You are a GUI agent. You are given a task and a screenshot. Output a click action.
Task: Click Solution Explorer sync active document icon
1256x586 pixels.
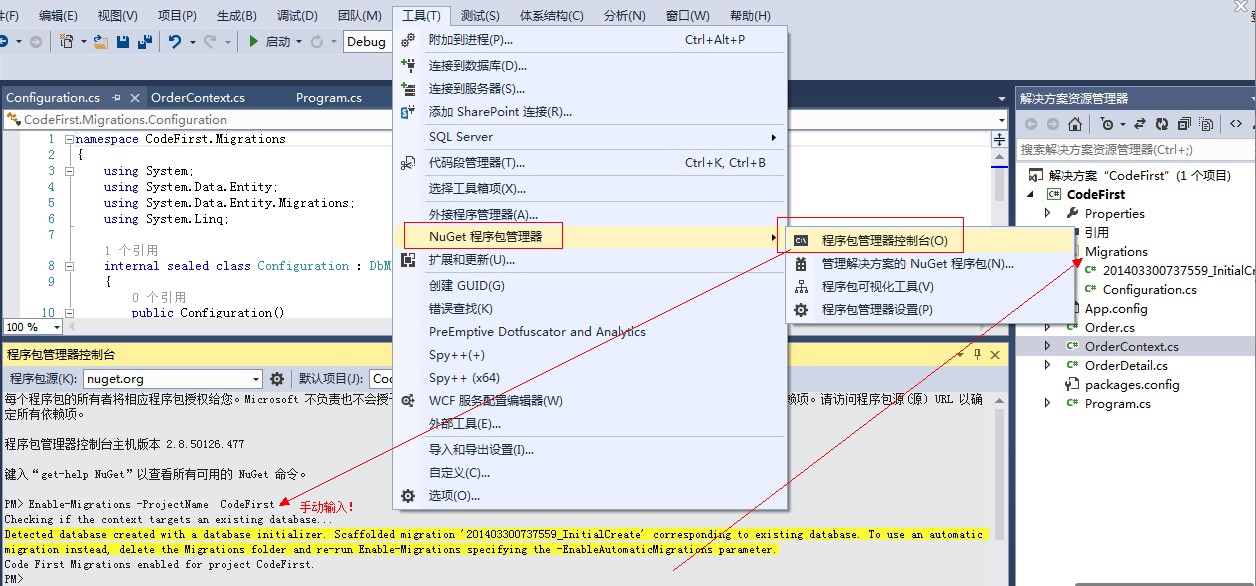point(1140,124)
